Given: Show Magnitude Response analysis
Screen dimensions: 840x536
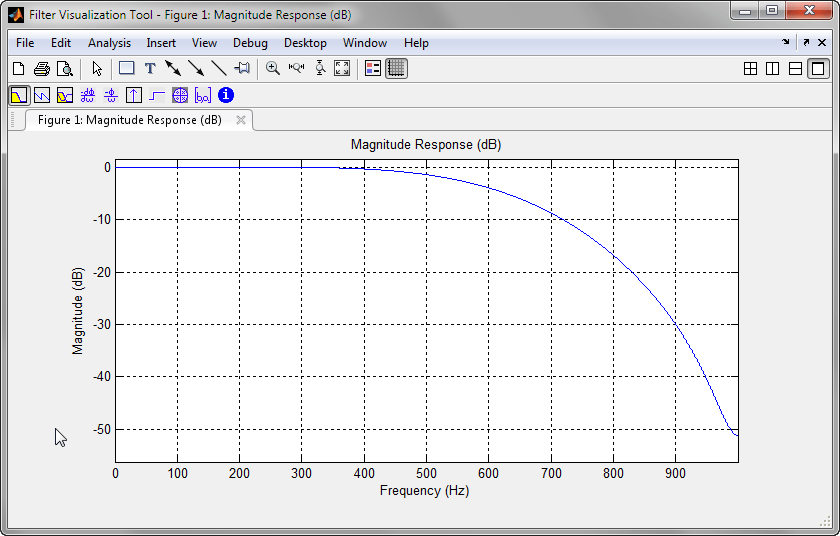Looking at the screenshot, I should click(19, 96).
